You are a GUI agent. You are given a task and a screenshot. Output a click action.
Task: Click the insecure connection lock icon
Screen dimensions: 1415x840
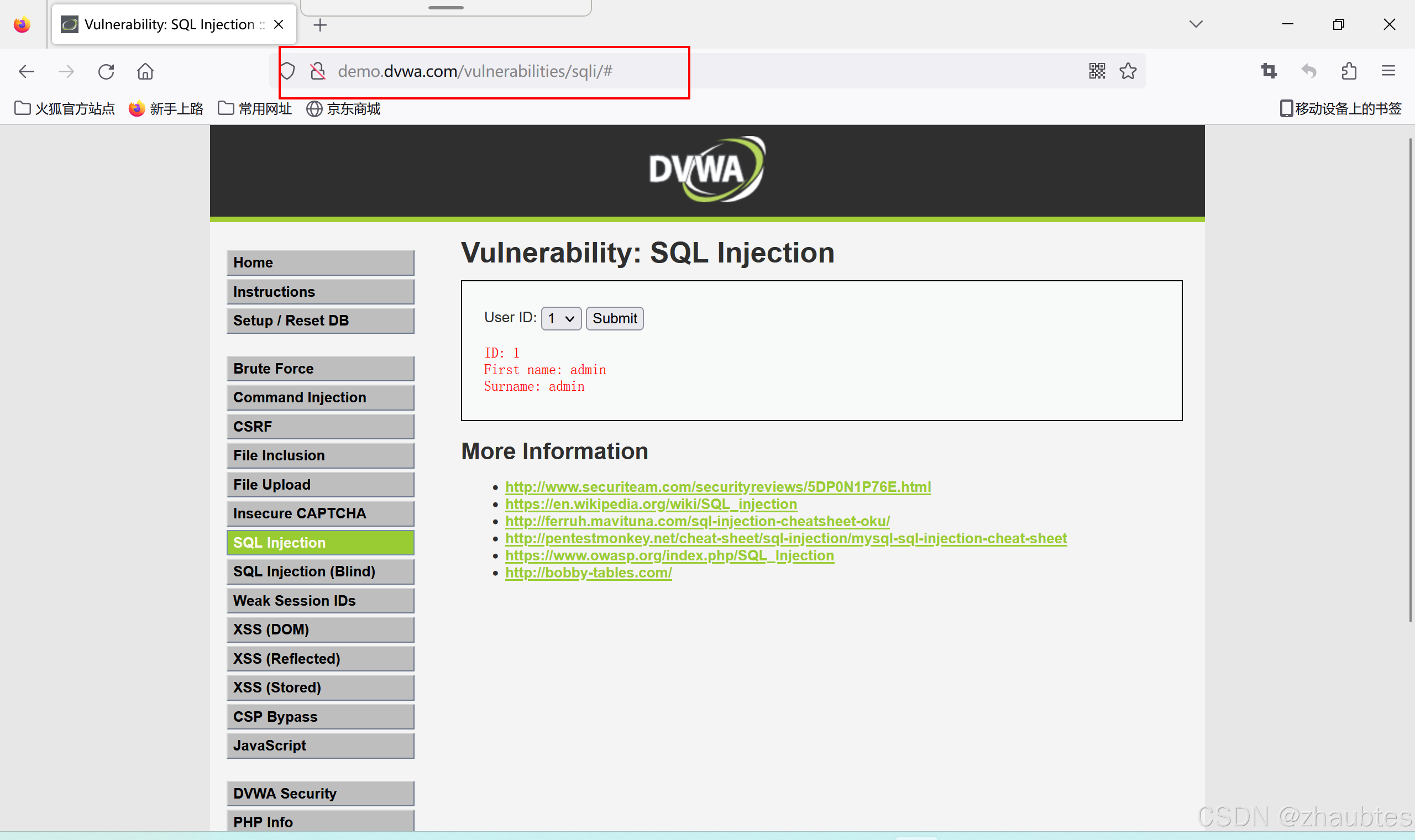[317, 71]
